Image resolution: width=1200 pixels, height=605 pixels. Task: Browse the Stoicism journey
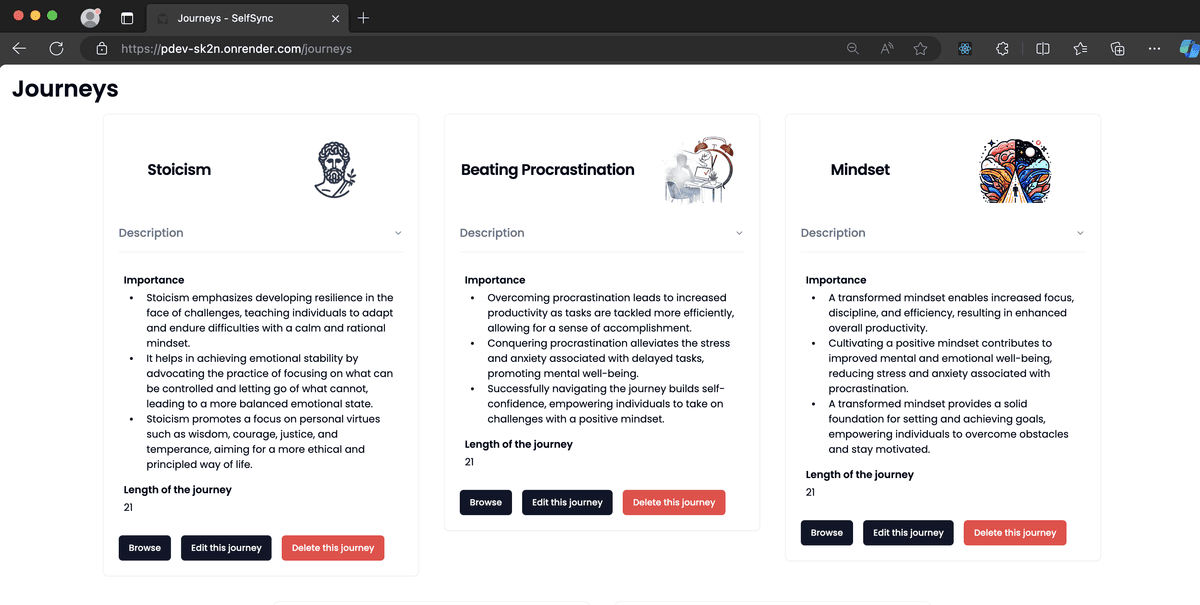[145, 548]
